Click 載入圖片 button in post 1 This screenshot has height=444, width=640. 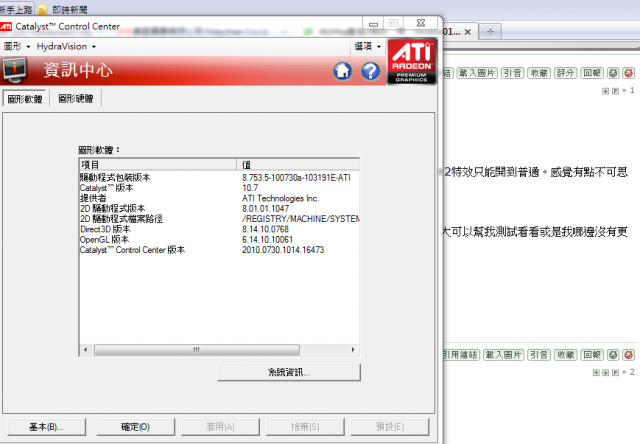point(477,73)
